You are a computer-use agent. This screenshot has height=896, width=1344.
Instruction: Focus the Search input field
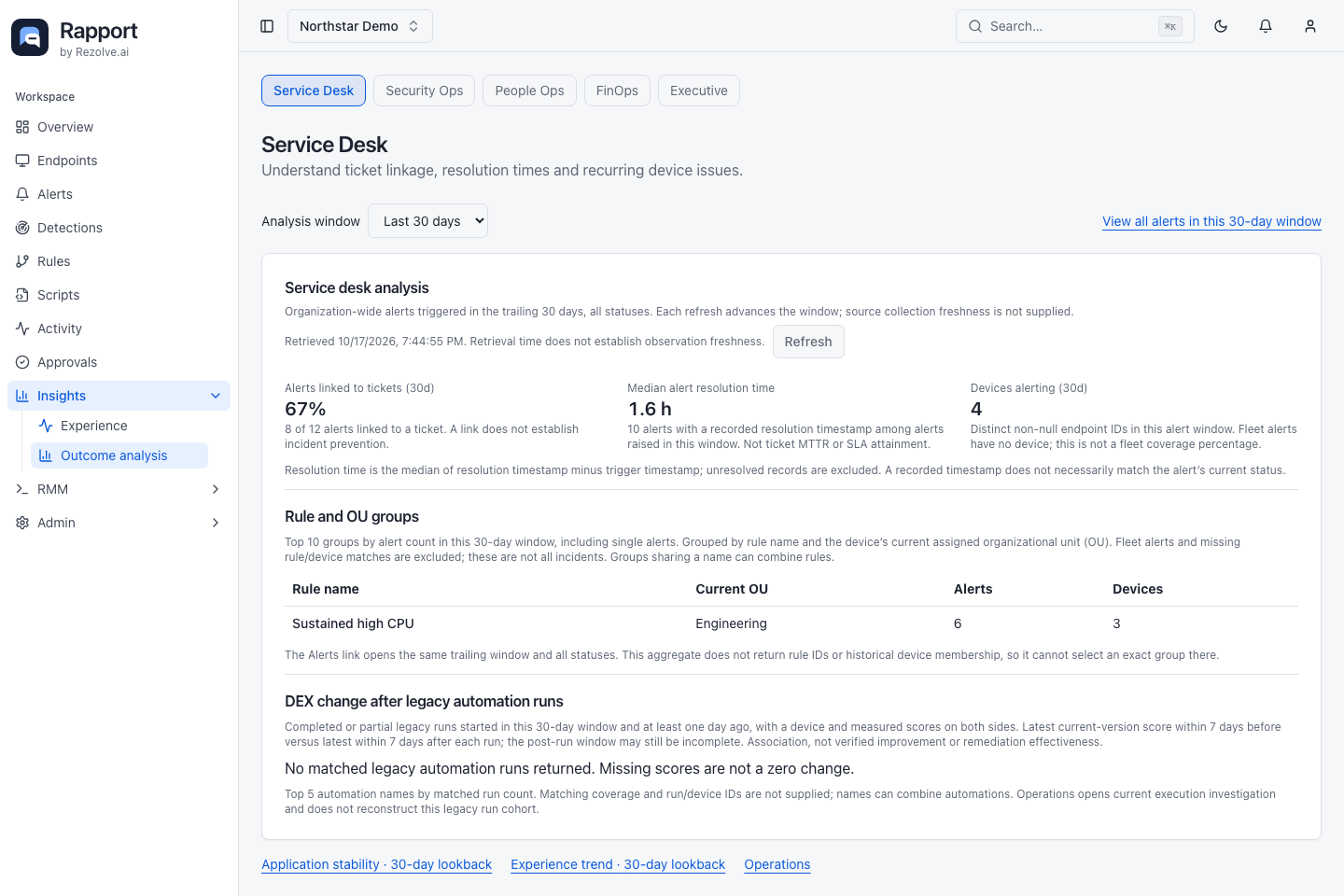pyautogui.click(x=1075, y=26)
